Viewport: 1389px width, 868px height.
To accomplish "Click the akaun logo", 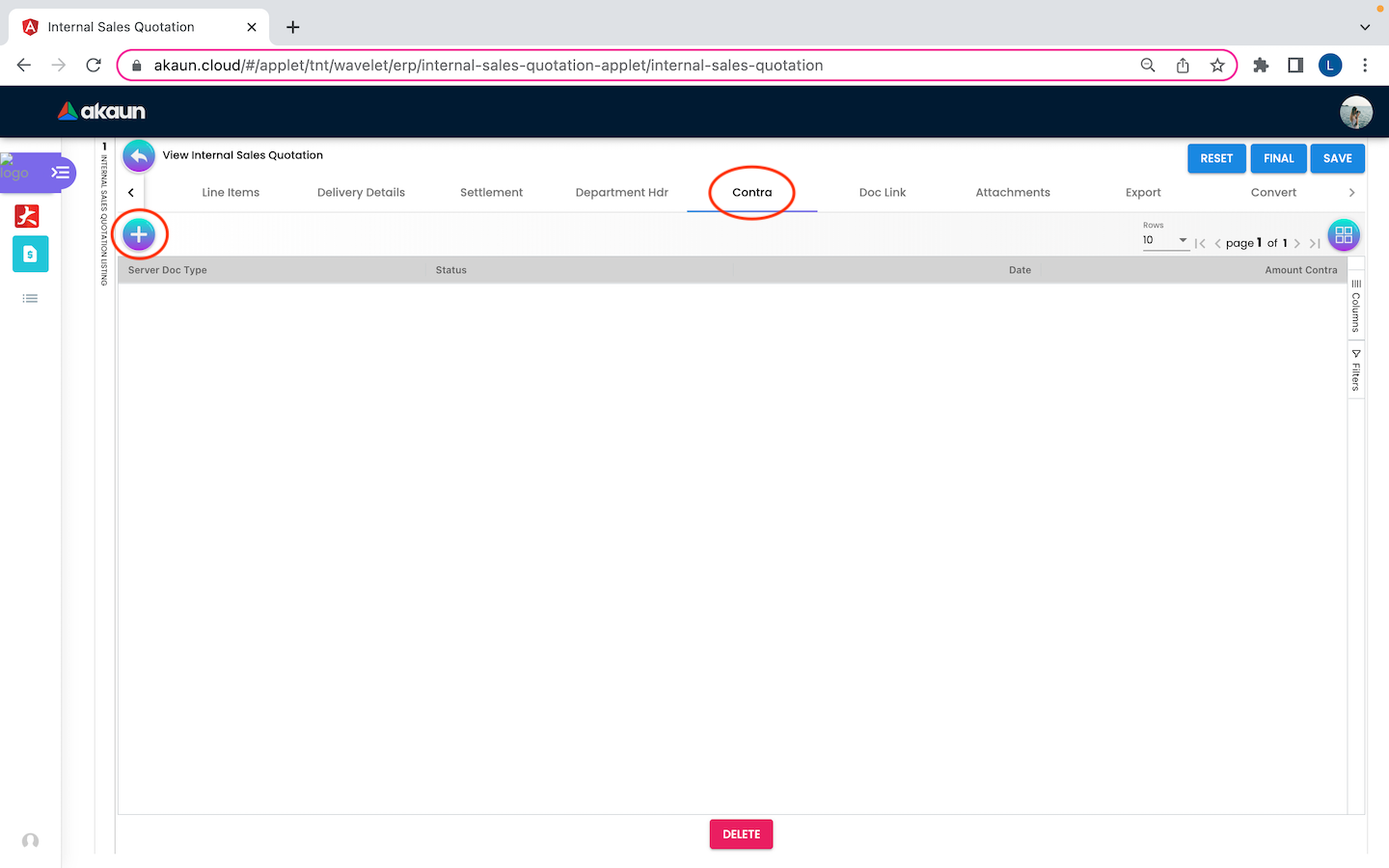I will (101, 112).
